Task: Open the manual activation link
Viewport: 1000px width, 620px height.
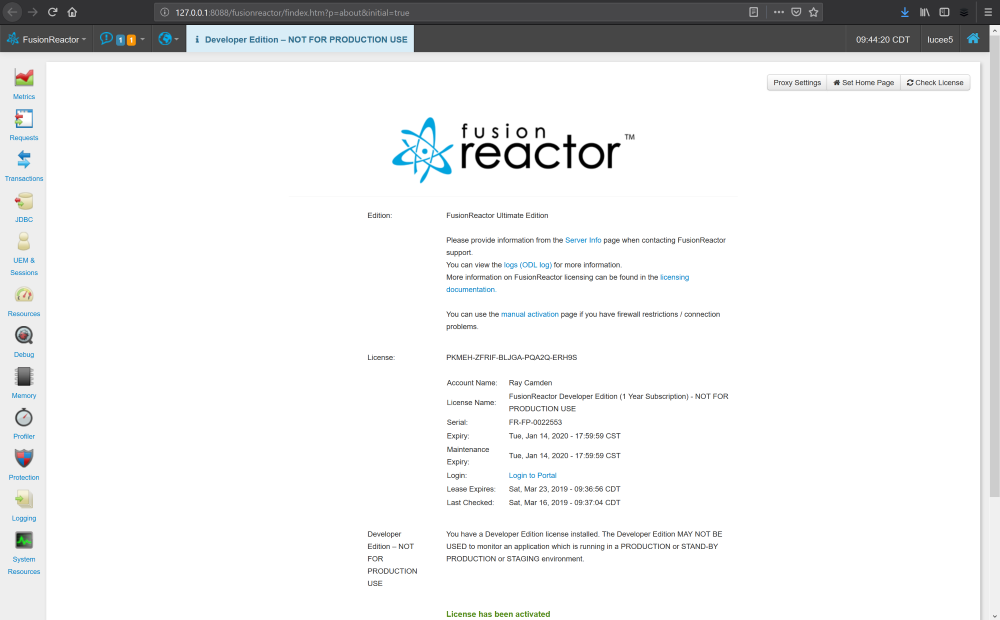Action: click(x=529, y=314)
